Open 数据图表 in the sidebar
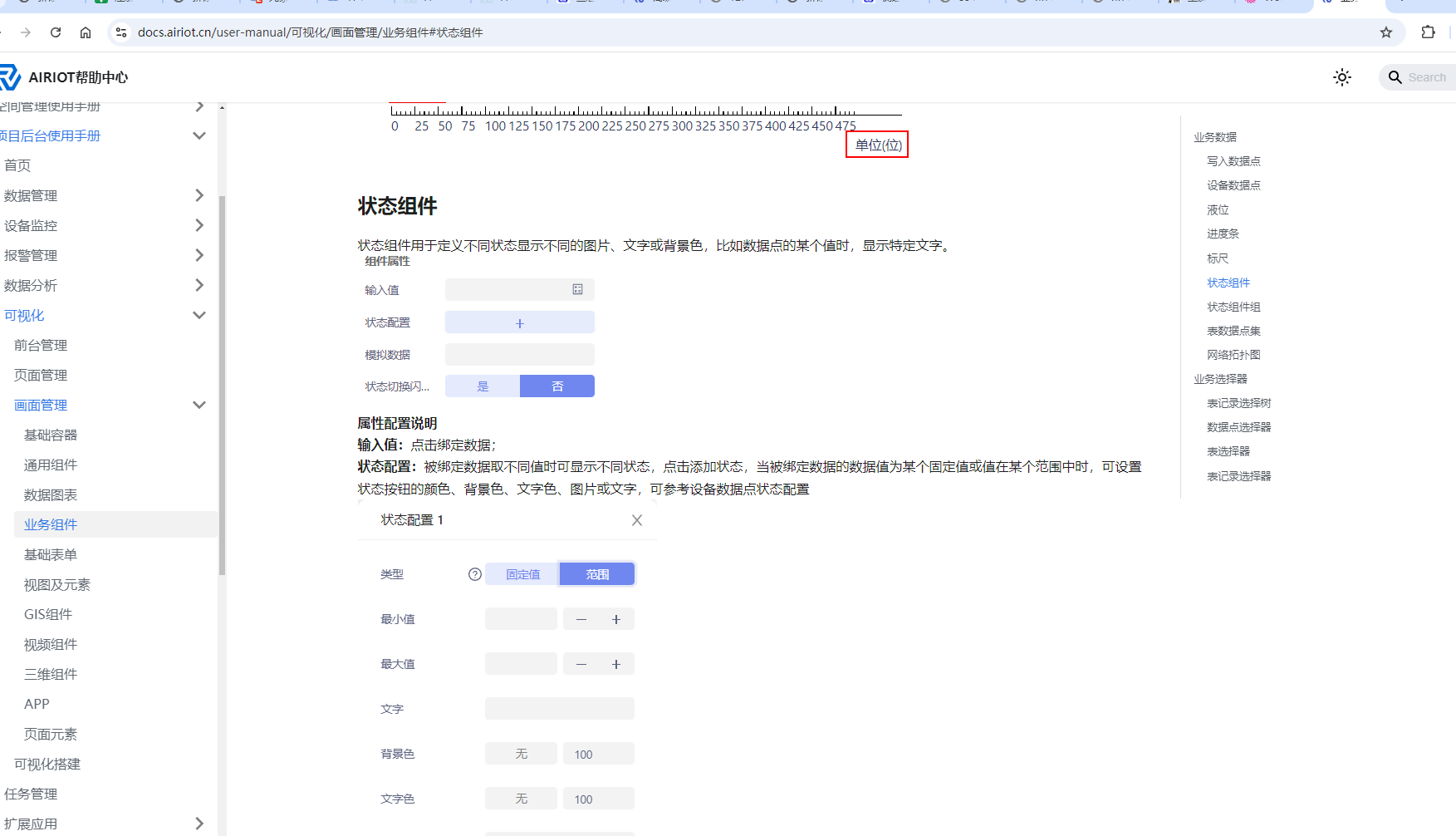Viewport: 1456px width, 836px height. (x=51, y=494)
